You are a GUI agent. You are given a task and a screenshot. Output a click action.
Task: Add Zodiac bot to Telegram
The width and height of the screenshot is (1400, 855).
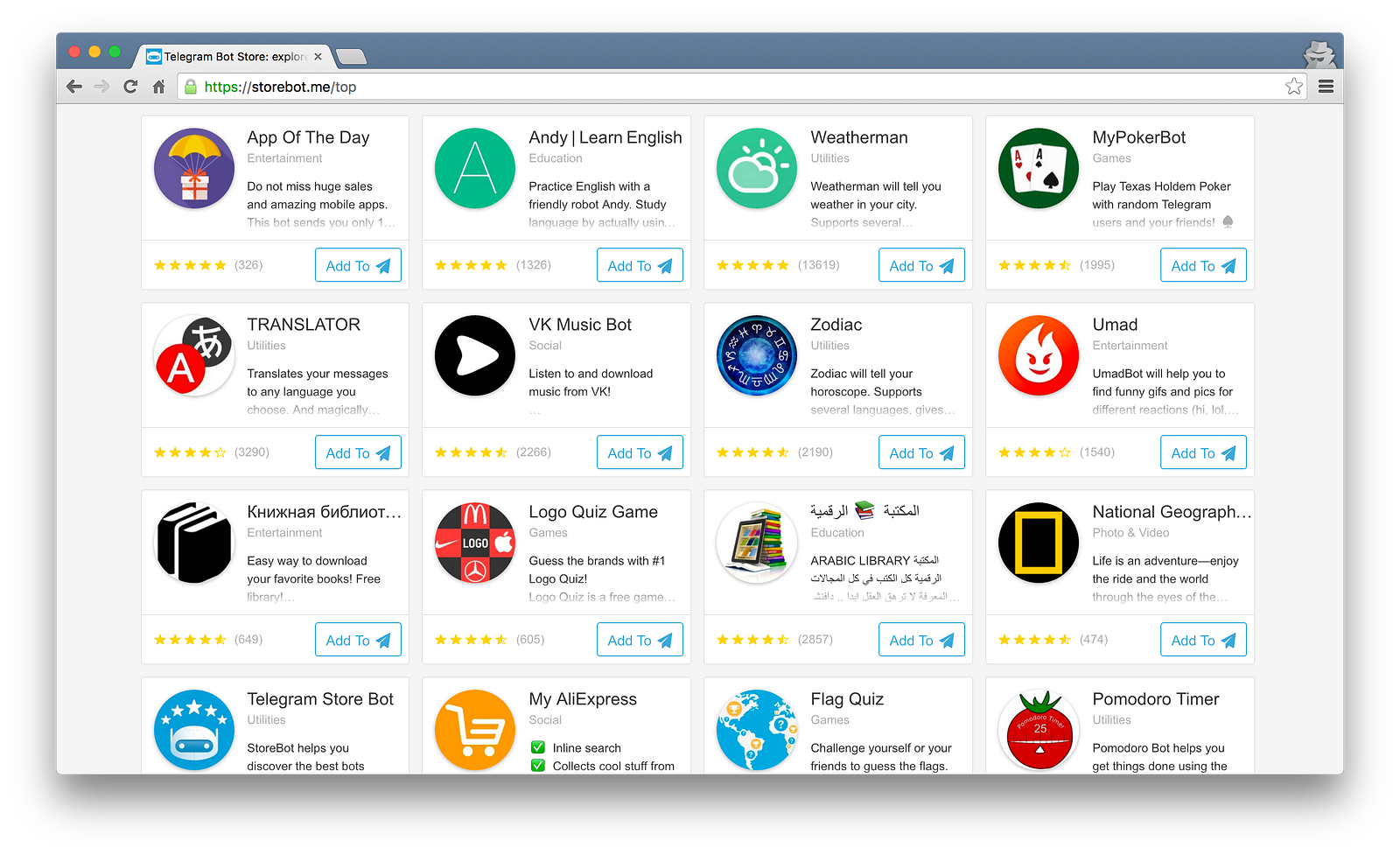(x=921, y=452)
